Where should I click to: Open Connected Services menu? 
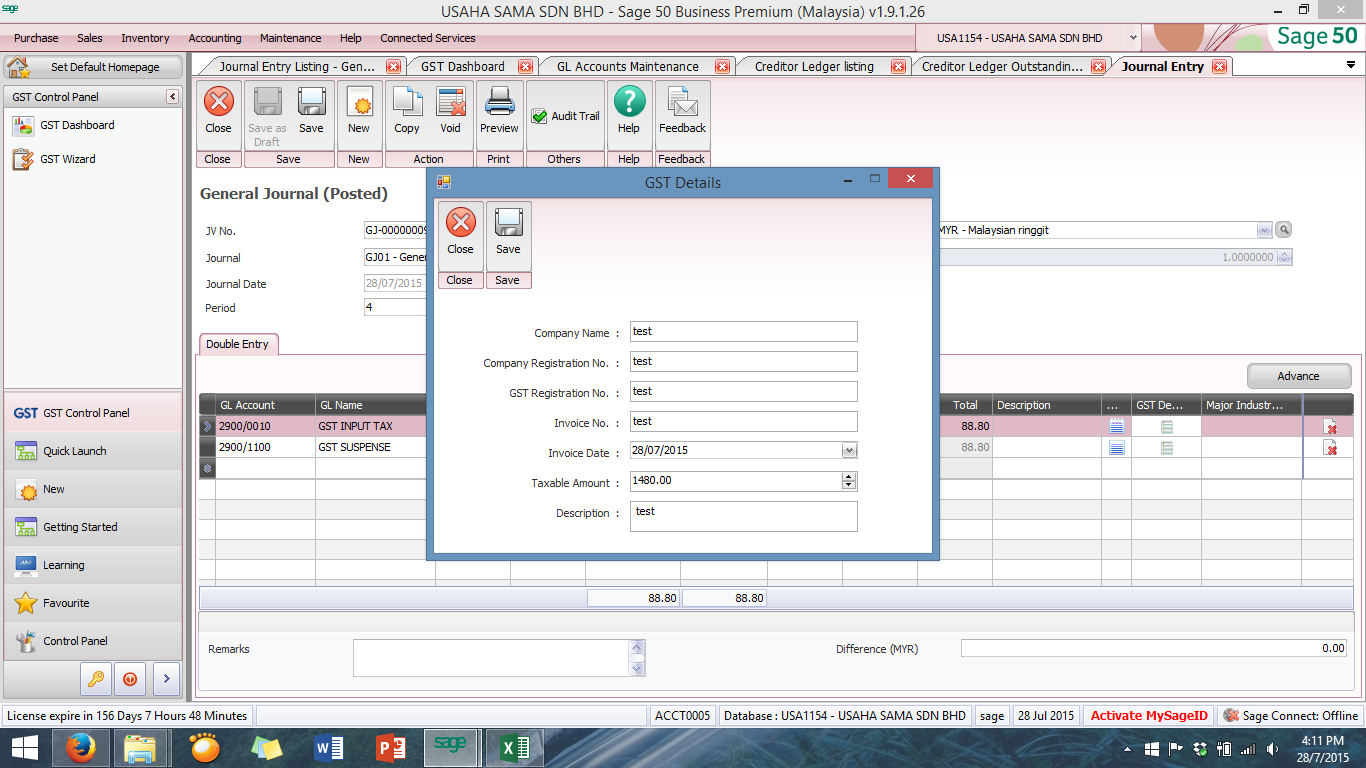(428, 38)
